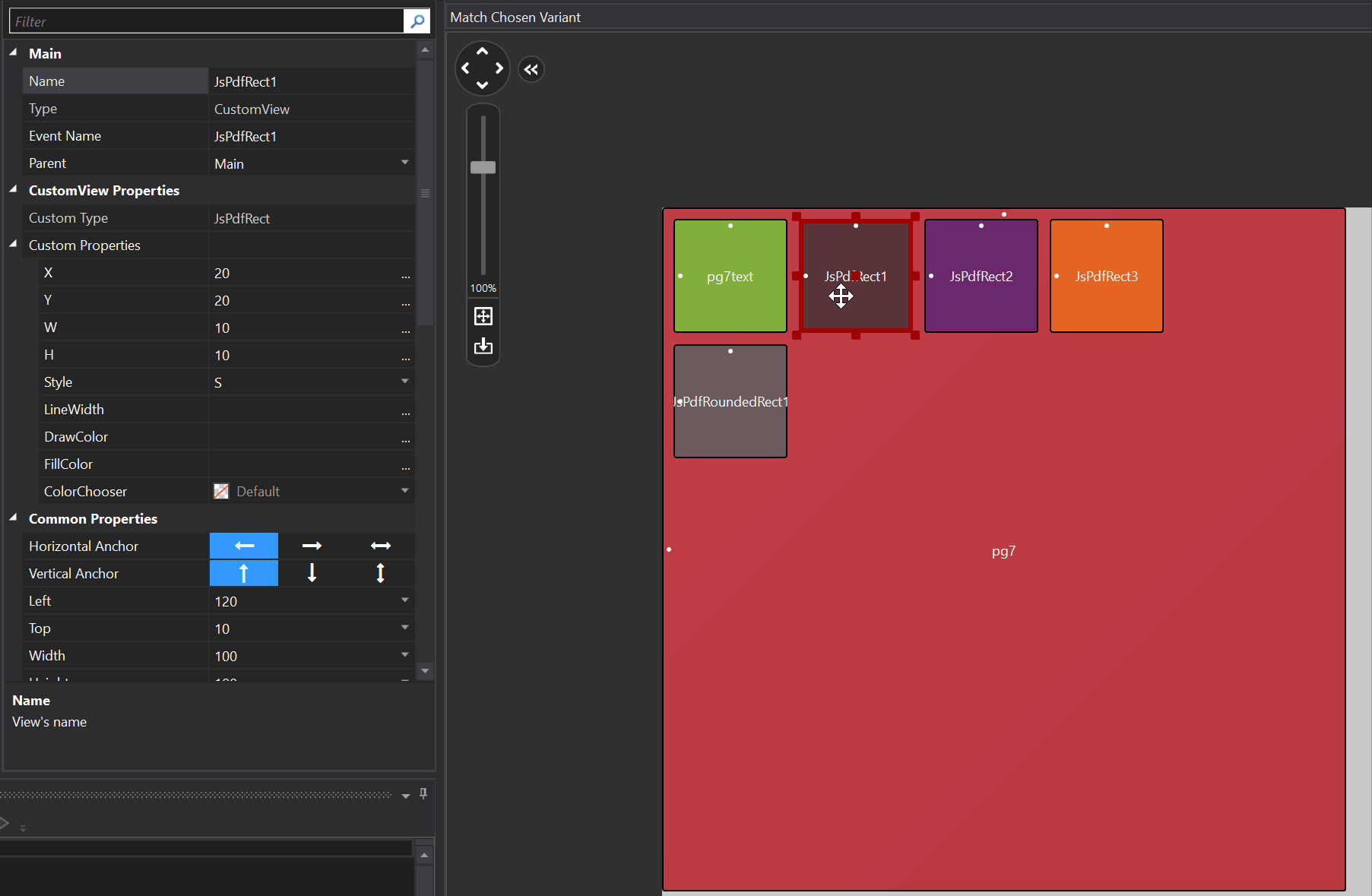Click the fit-to-screen zoom icon
The width and height of the screenshot is (1372, 896).
[x=483, y=316]
